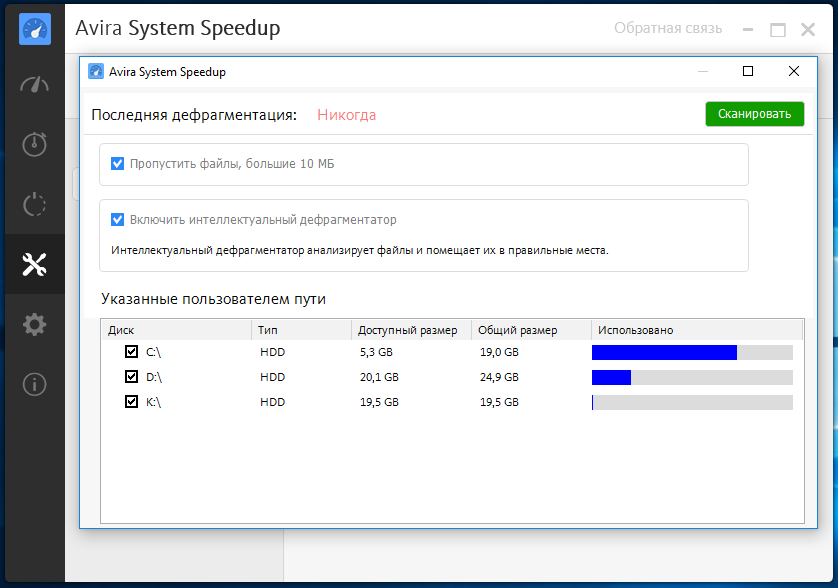This screenshot has height=588, width=838.
Task: Minimize the main Avira System Speedup window
Action: coord(748,29)
